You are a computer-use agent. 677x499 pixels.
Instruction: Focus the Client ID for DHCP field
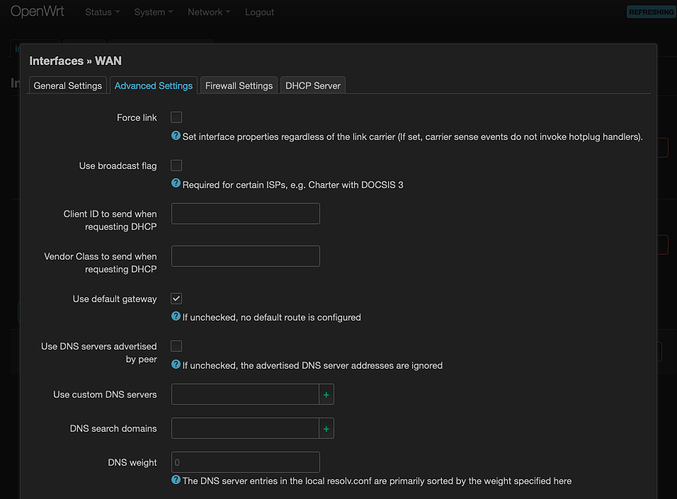point(245,214)
